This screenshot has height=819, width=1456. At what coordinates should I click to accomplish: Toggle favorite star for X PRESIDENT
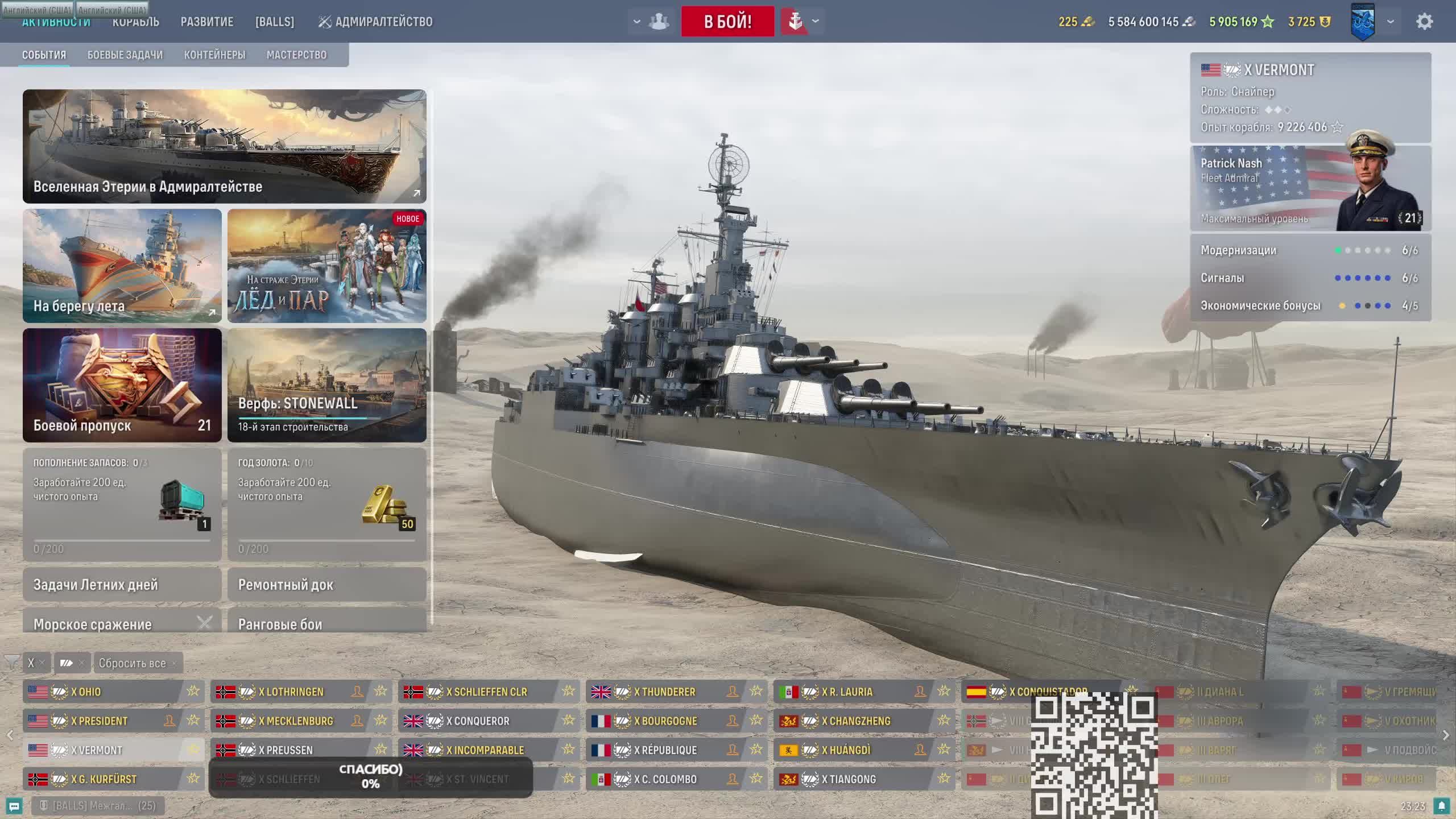point(193,721)
